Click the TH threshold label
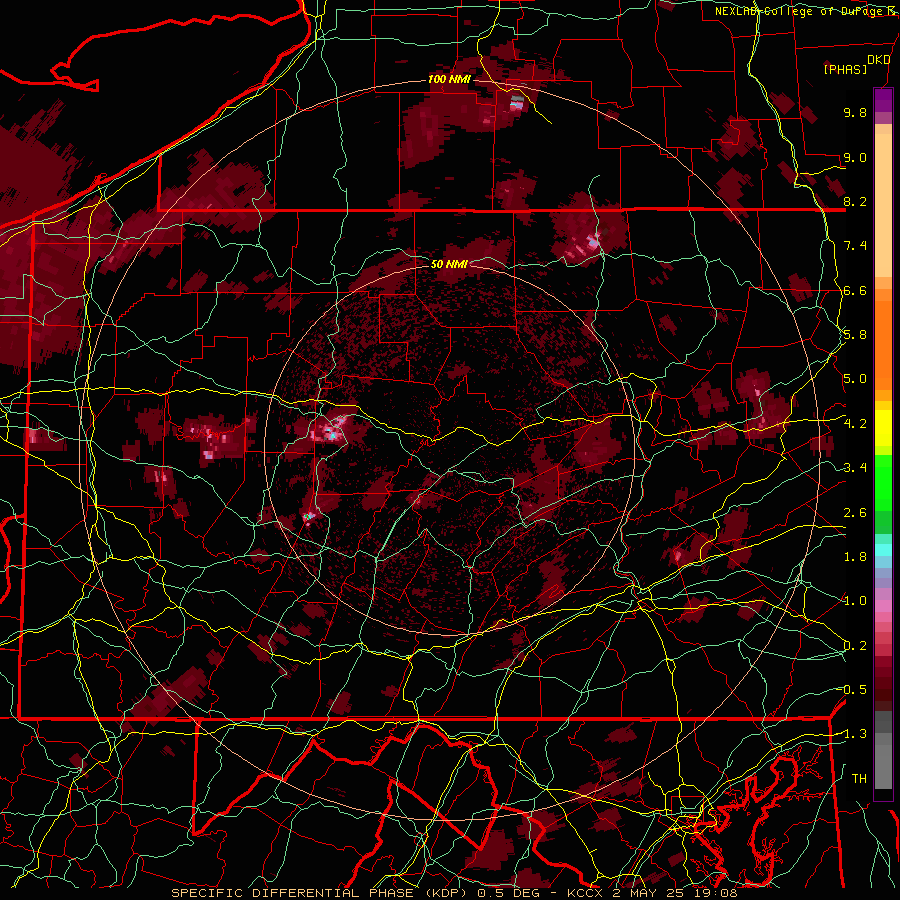Screen dimensions: 900x900 point(859,779)
